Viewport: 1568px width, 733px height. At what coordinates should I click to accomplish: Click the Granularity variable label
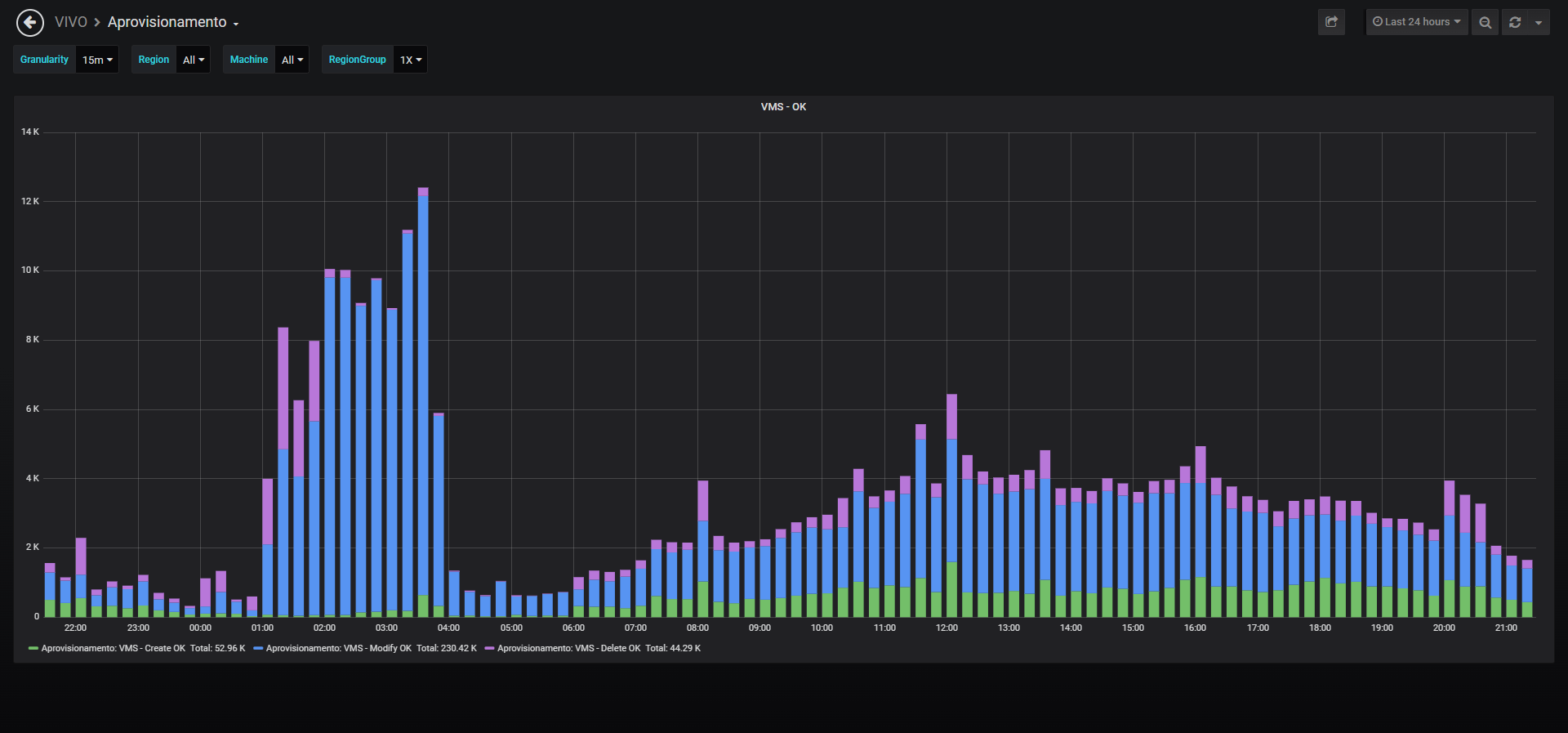click(x=44, y=60)
